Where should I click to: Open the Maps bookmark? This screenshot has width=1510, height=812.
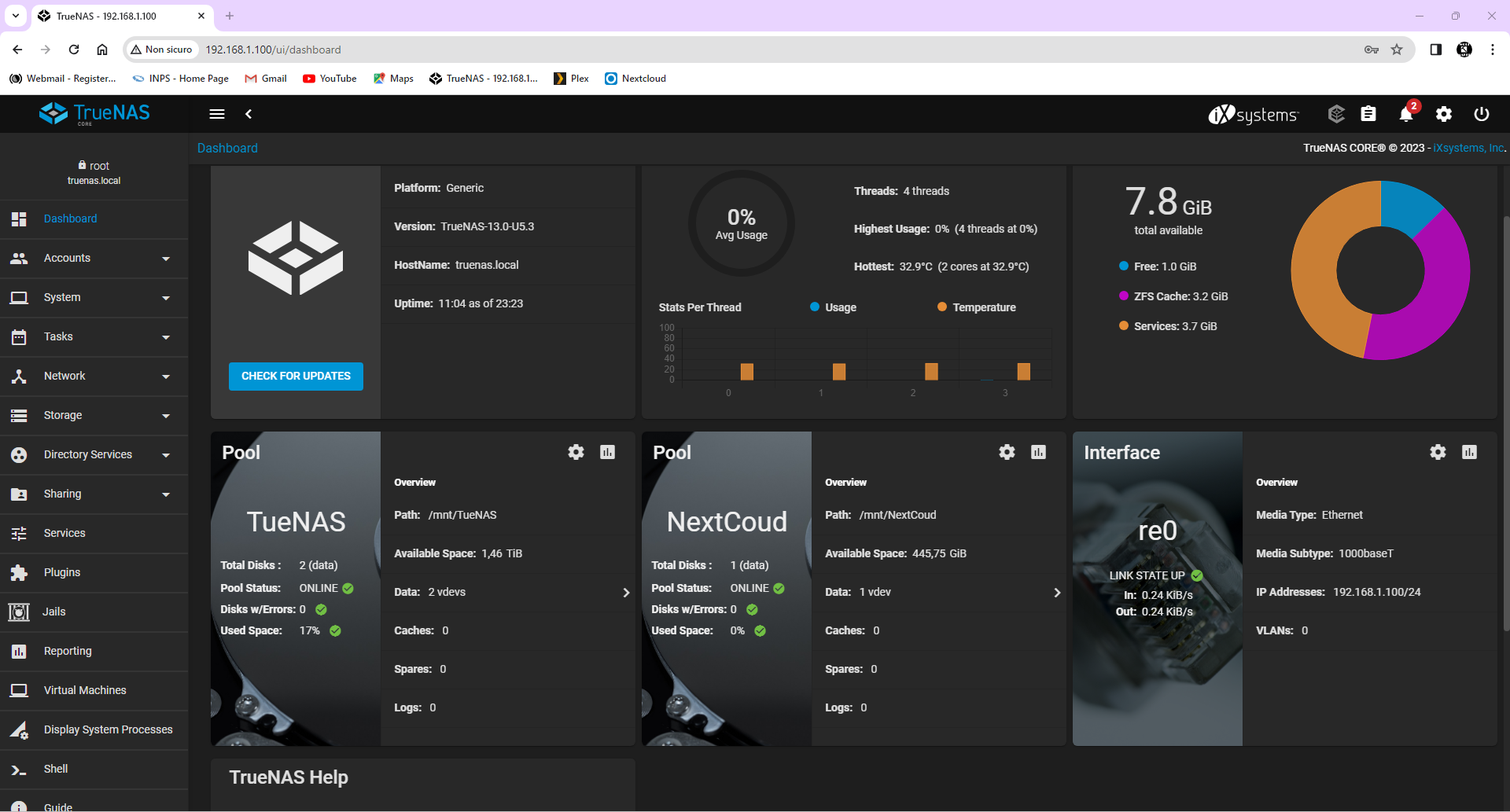click(x=393, y=79)
